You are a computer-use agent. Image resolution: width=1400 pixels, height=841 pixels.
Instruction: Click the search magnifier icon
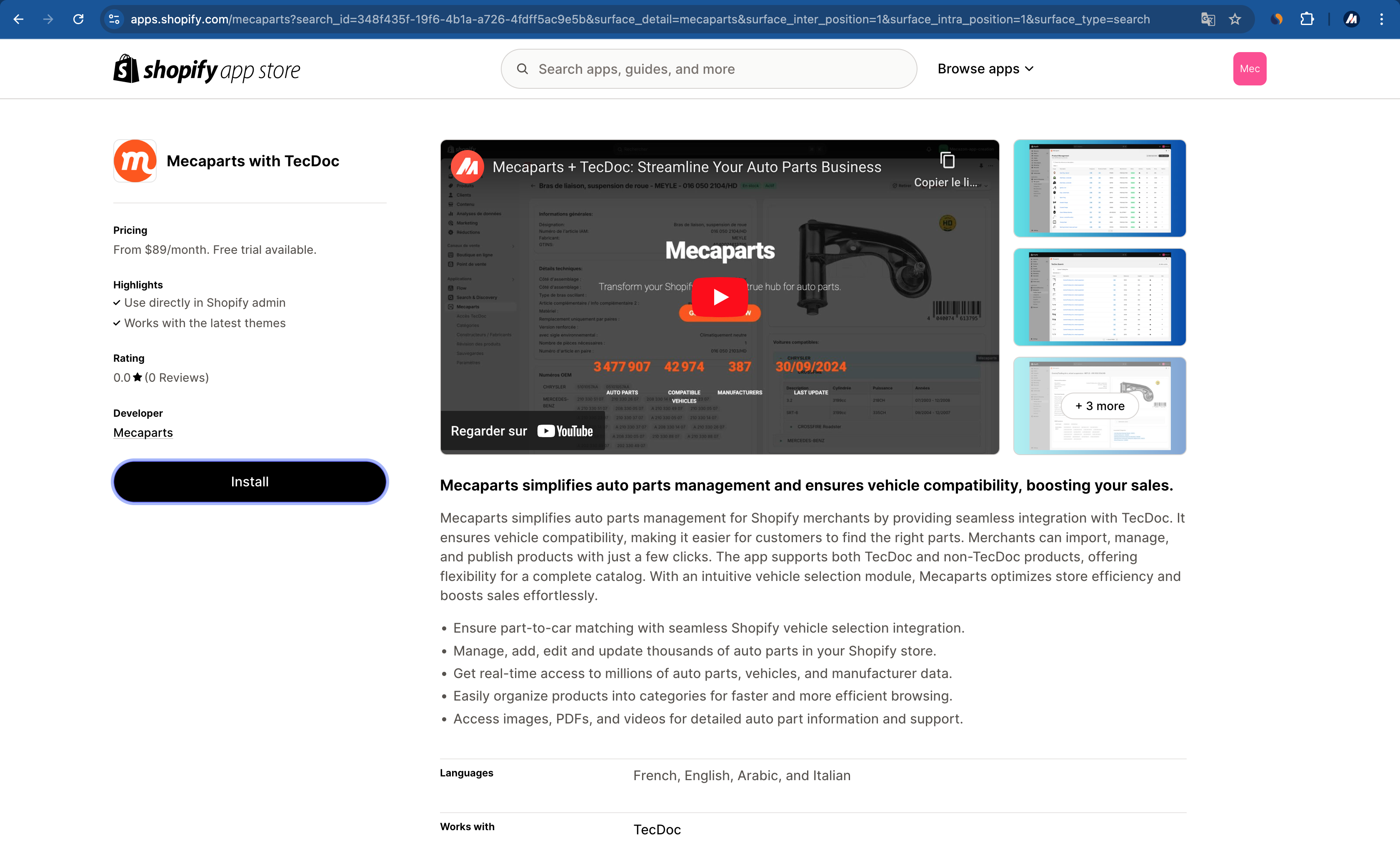[x=522, y=69]
